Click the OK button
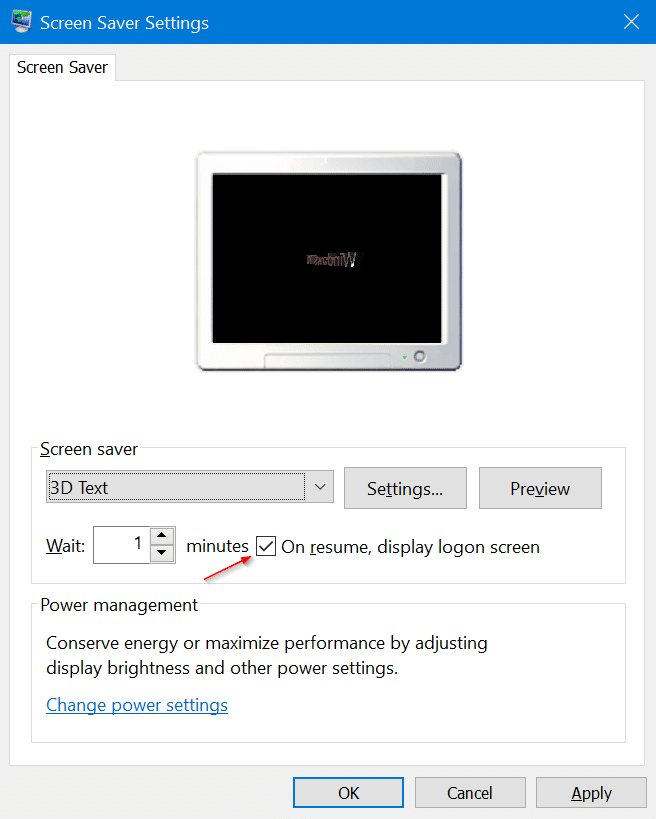Viewport: 656px width, 819px height. [x=348, y=793]
